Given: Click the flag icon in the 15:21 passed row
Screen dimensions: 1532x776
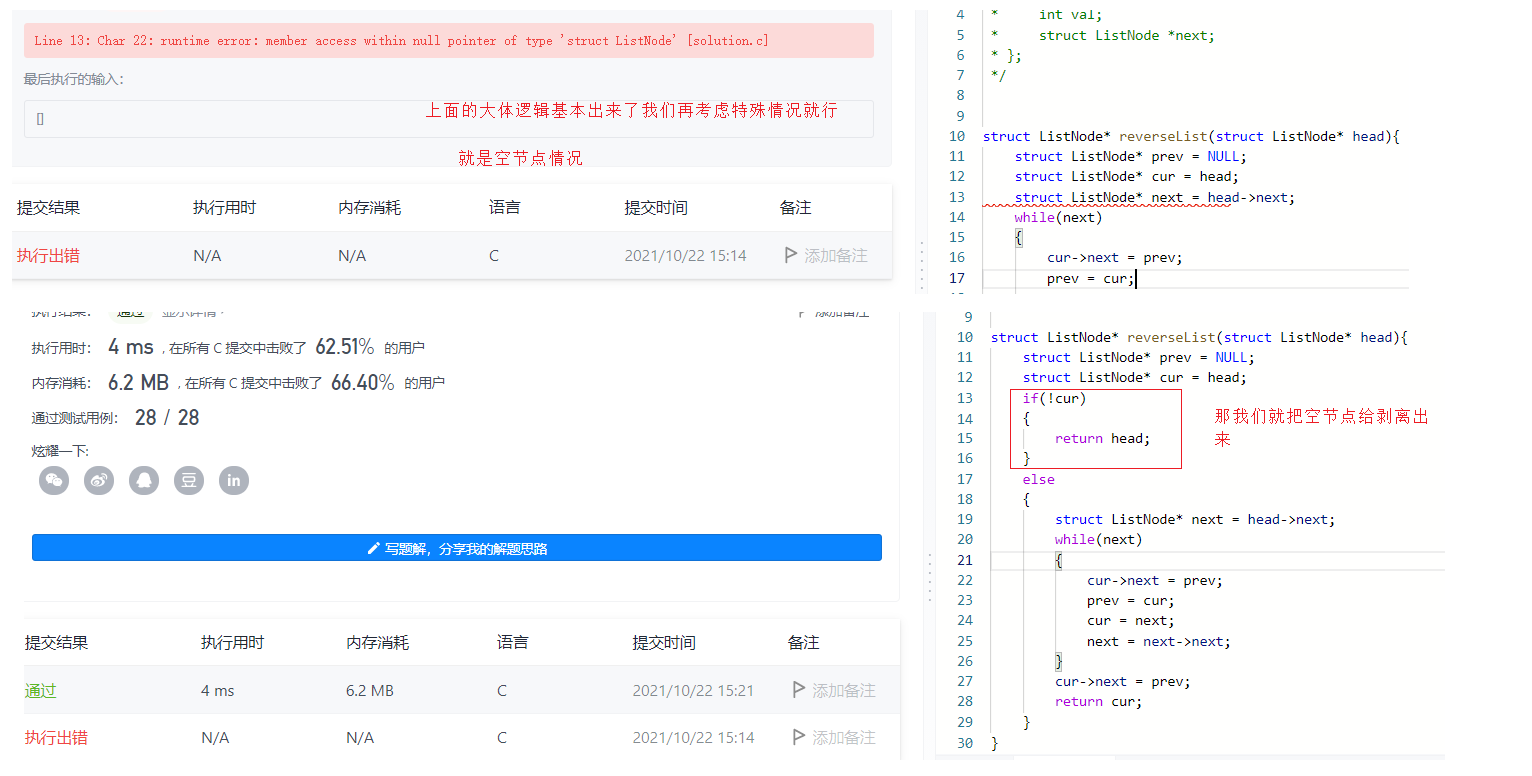Looking at the screenshot, I should (798, 690).
